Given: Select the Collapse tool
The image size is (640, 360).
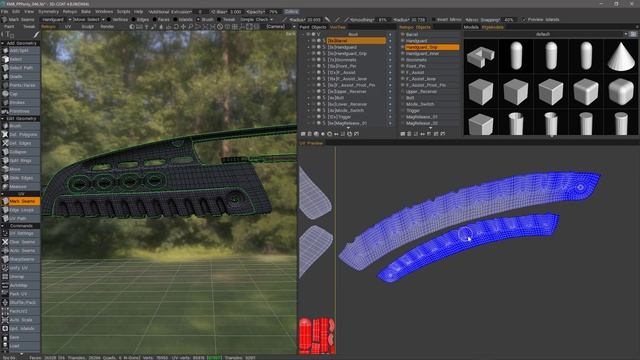Looking at the screenshot, I should coord(20,152).
